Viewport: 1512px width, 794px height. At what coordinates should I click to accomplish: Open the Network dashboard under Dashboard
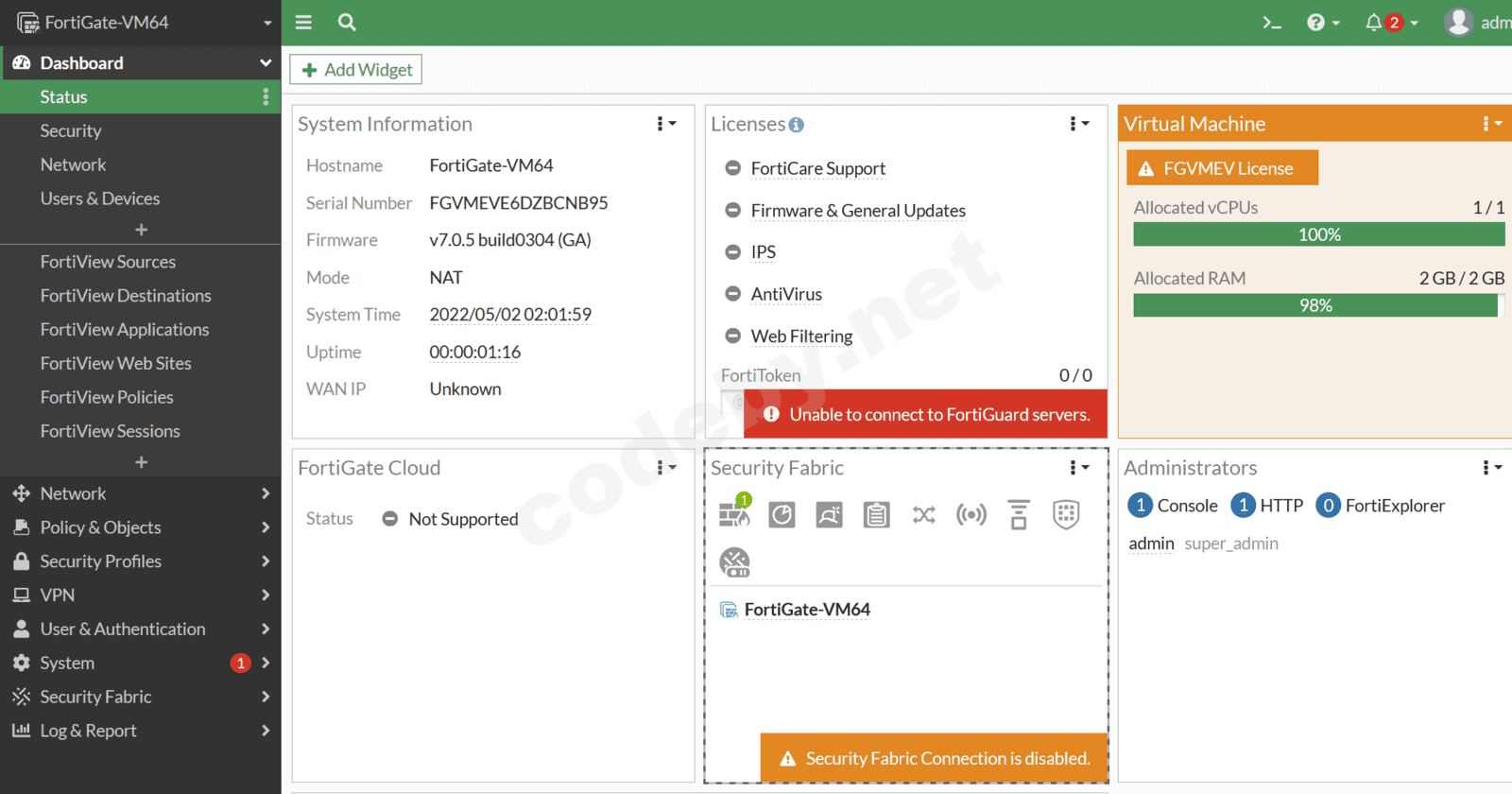click(141, 165)
